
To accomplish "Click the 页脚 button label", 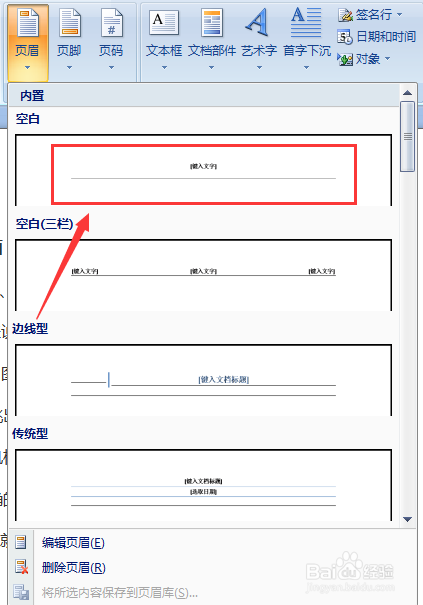I will (x=69, y=51).
